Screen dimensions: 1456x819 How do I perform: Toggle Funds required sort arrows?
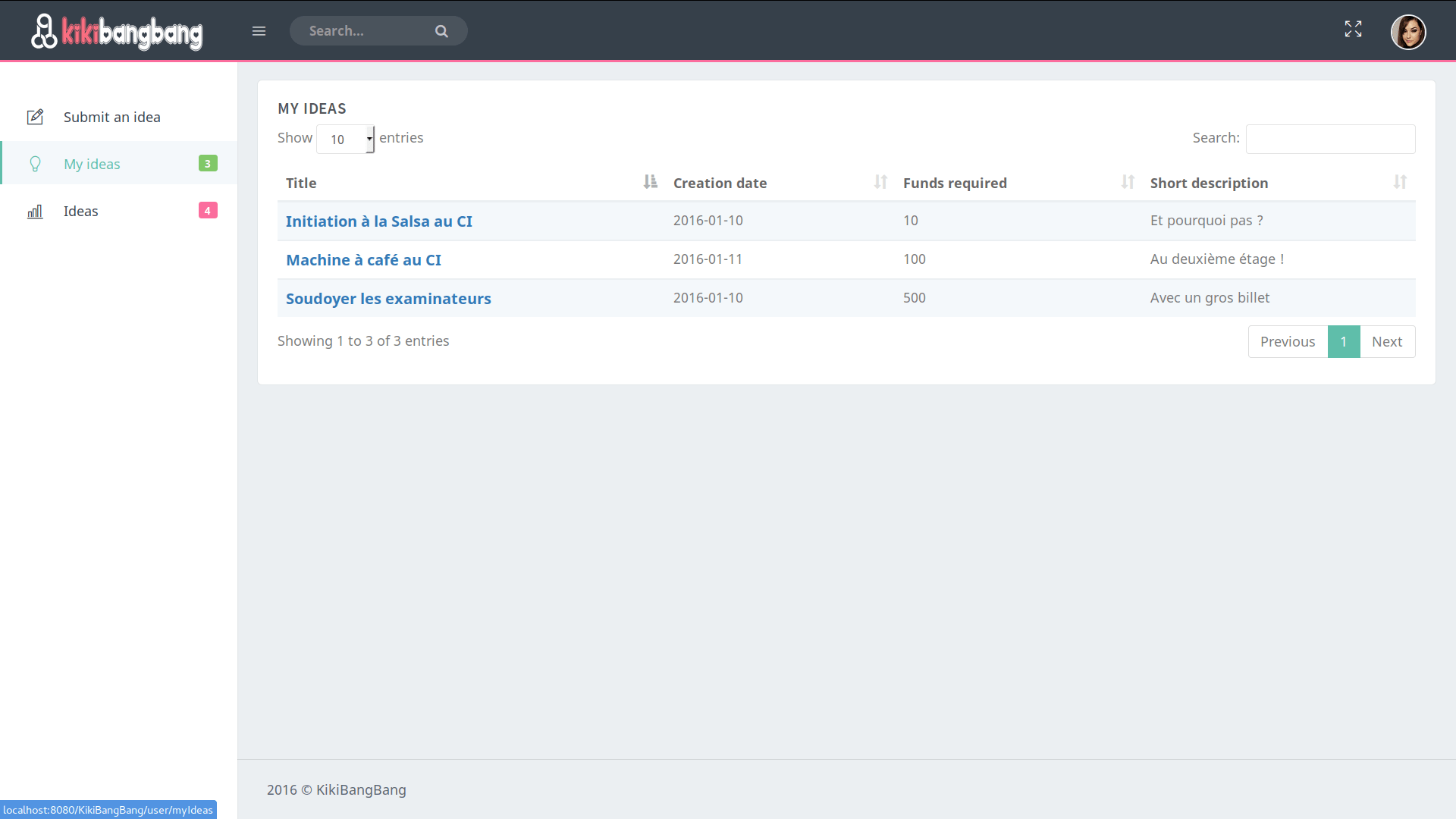coord(1127,182)
